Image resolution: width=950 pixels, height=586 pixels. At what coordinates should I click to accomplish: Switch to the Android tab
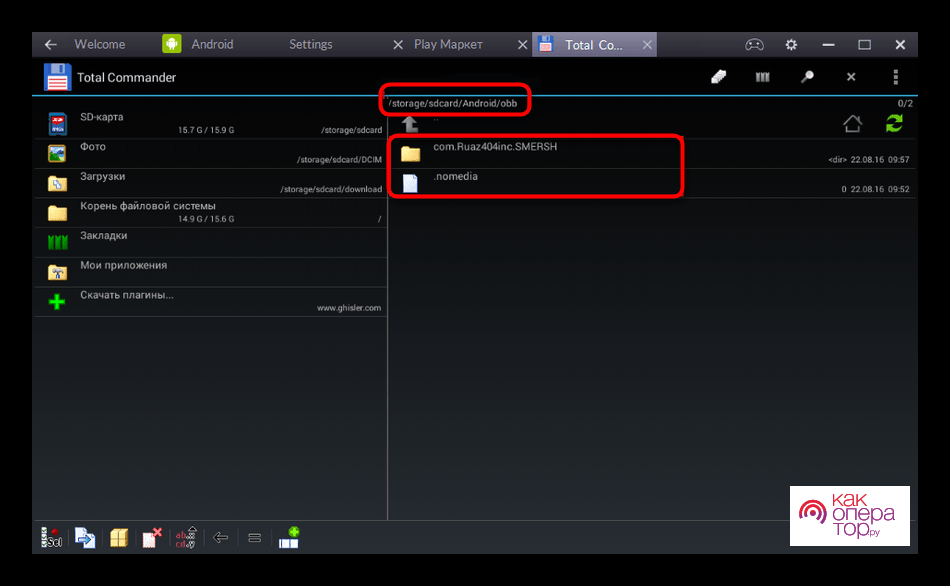point(212,44)
